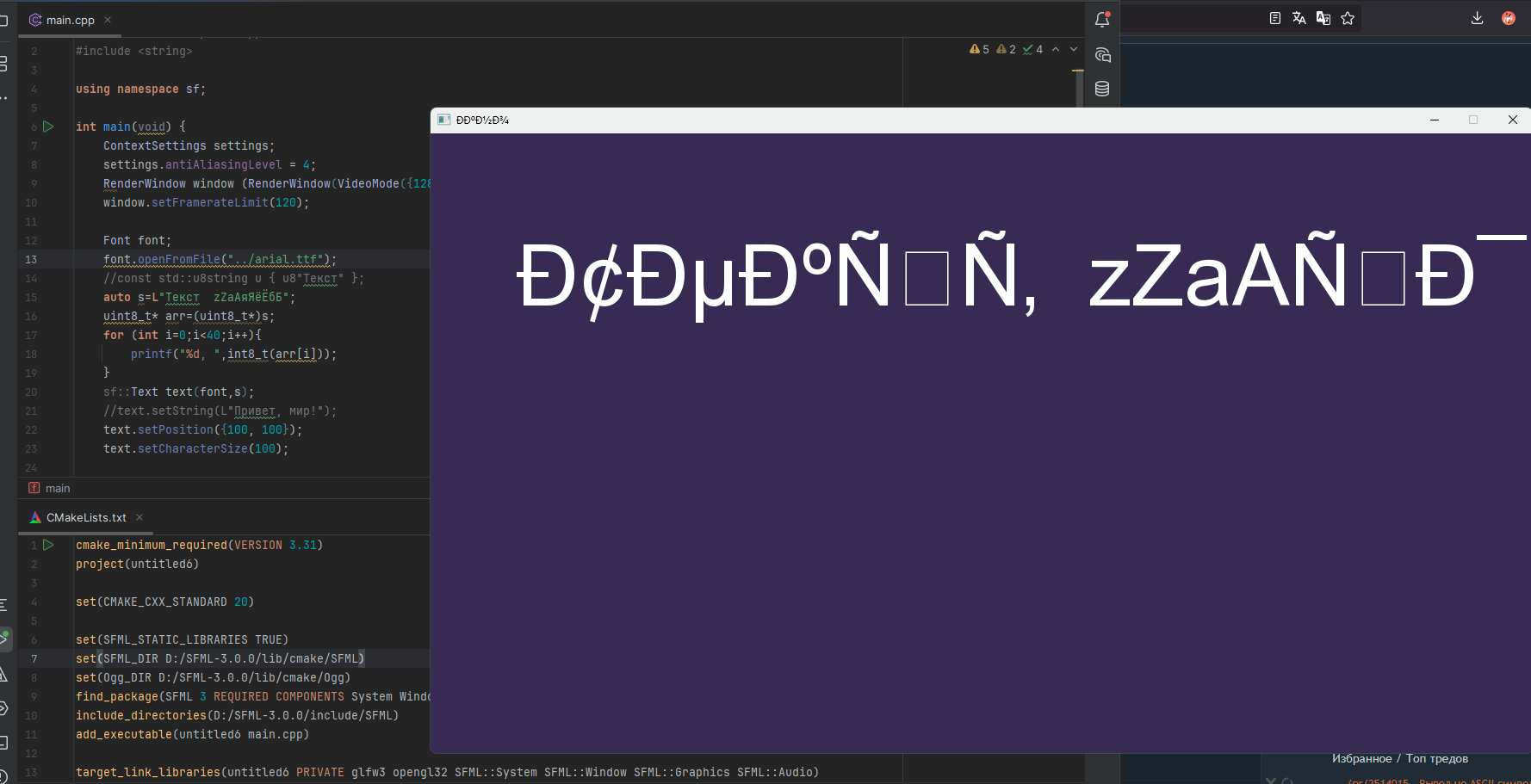Bookmark page with the star icon
Image resolution: width=1531 pixels, height=784 pixels.
(1348, 18)
